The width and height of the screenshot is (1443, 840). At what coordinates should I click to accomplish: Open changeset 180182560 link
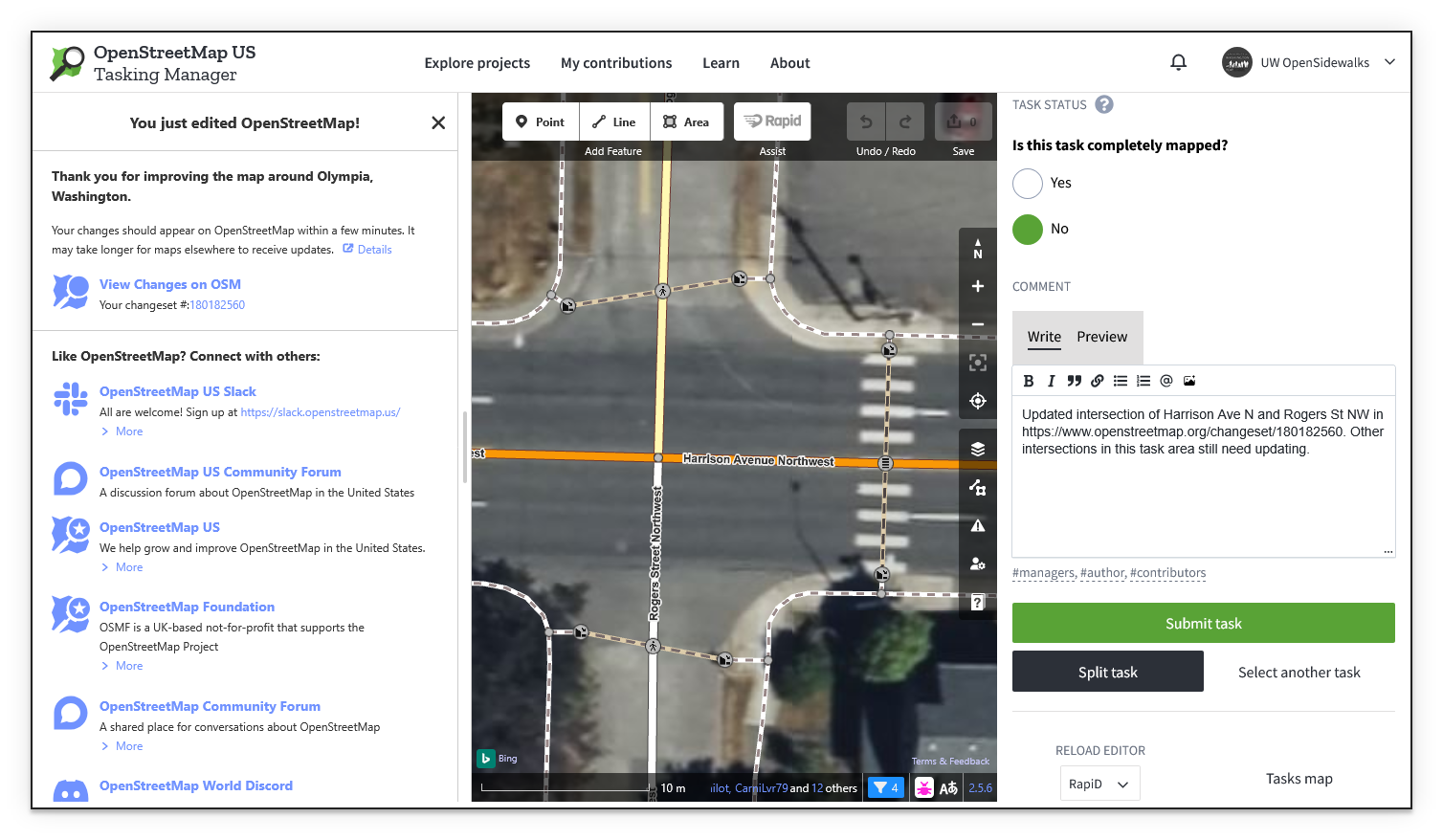217,304
